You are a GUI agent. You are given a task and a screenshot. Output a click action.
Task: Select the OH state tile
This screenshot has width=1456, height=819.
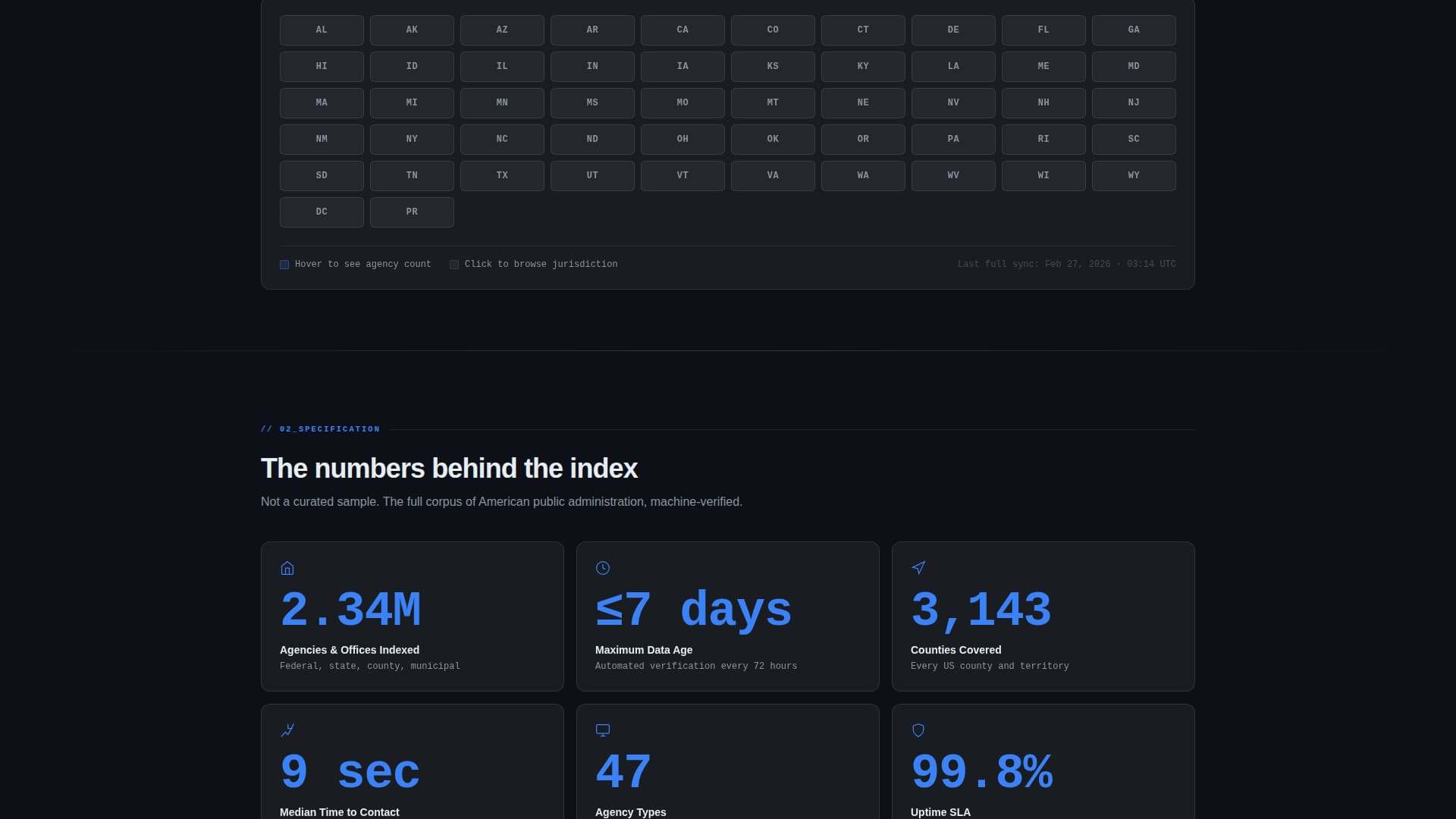[x=682, y=140]
